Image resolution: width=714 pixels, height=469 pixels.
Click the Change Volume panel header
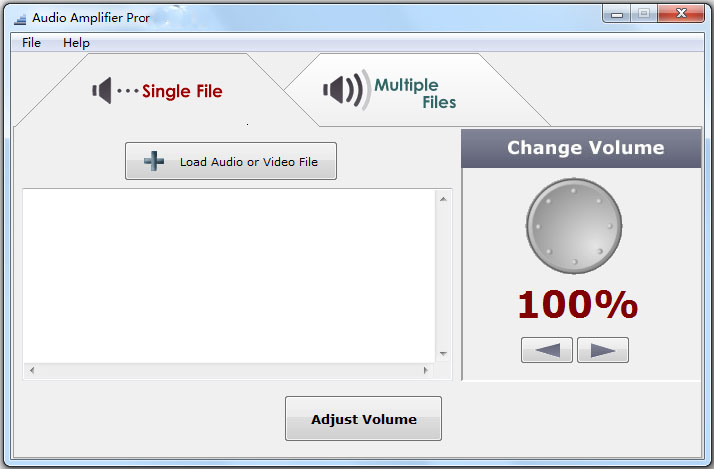tap(581, 148)
